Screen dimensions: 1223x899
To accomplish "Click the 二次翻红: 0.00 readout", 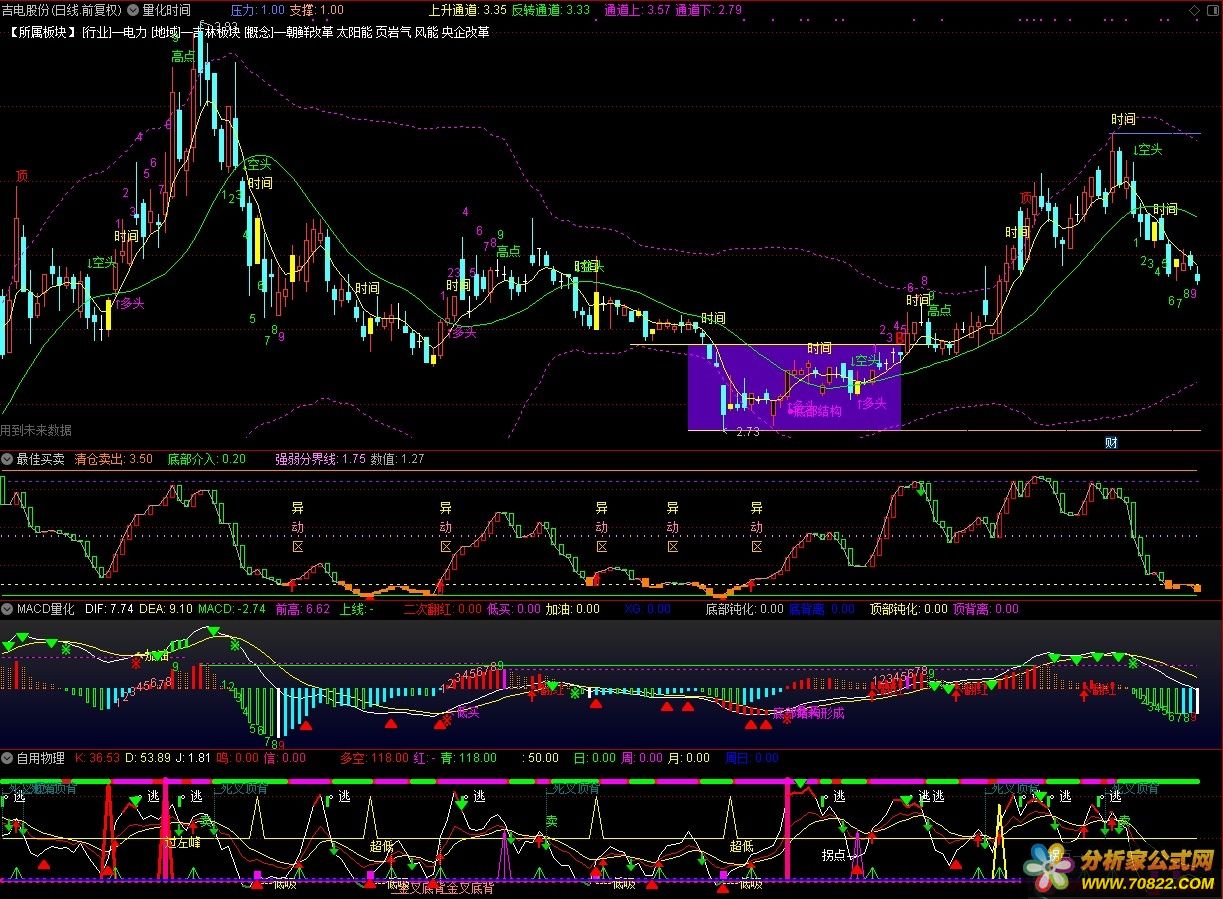I will tap(441, 608).
